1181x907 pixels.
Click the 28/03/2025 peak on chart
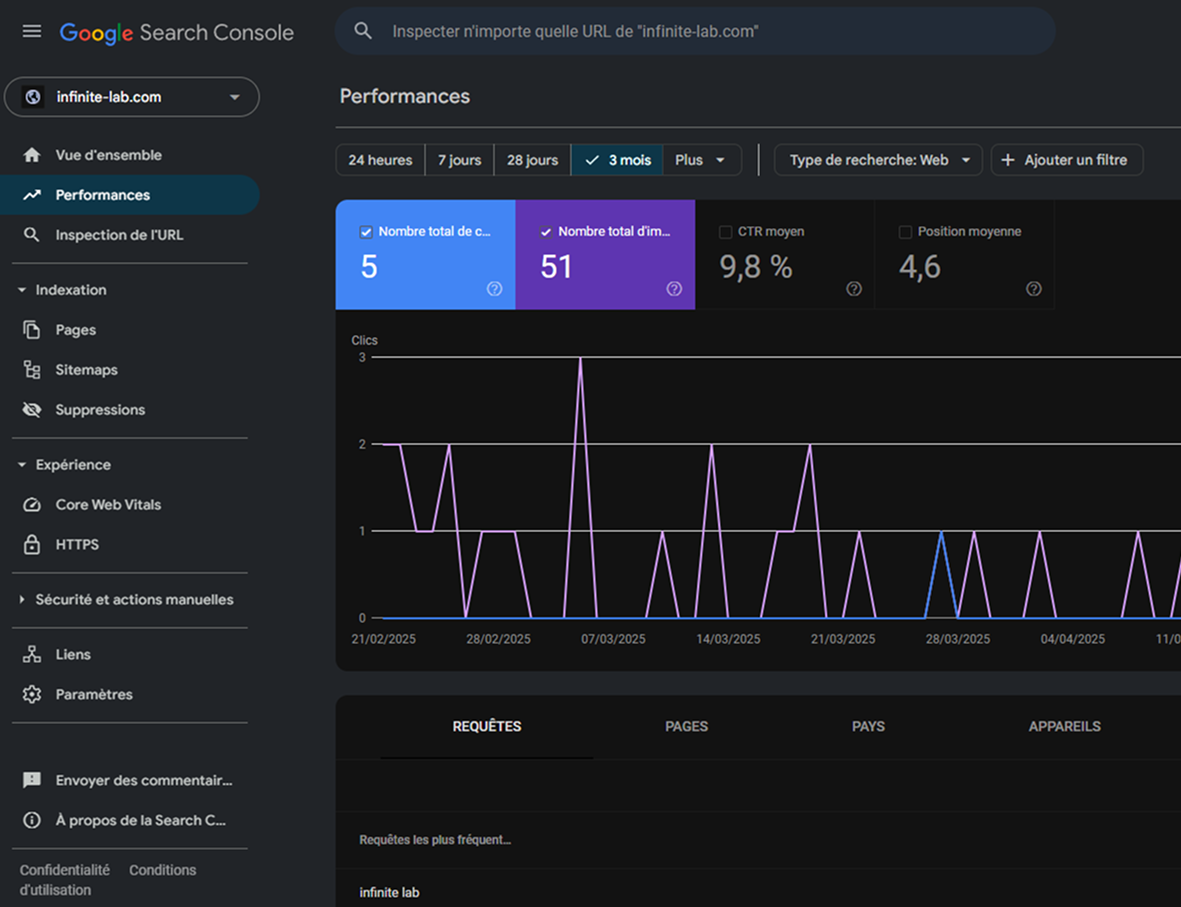[x=941, y=532]
